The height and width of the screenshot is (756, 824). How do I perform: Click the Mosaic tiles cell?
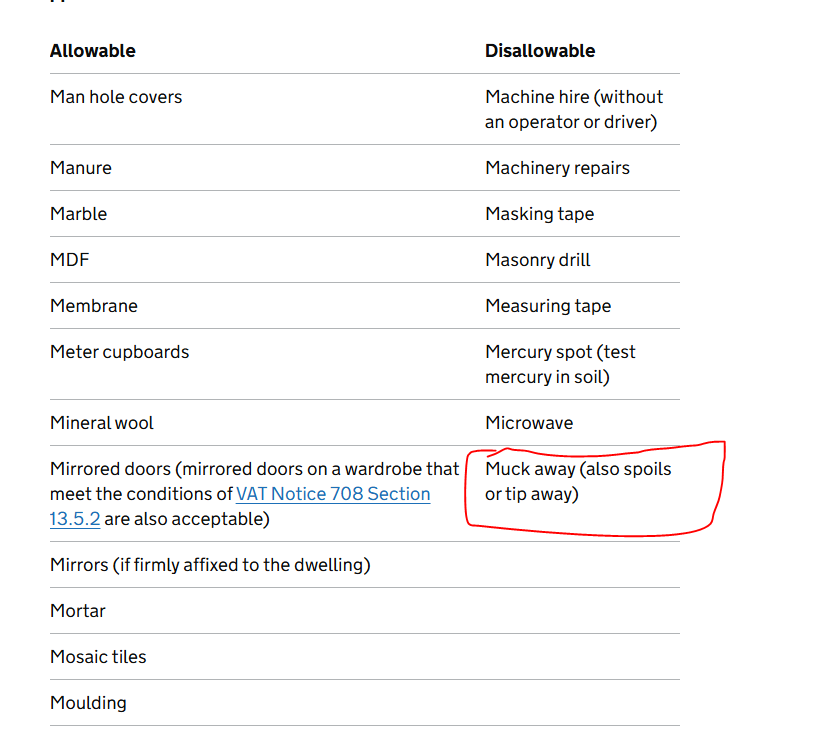pyautogui.click(x=98, y=657)
